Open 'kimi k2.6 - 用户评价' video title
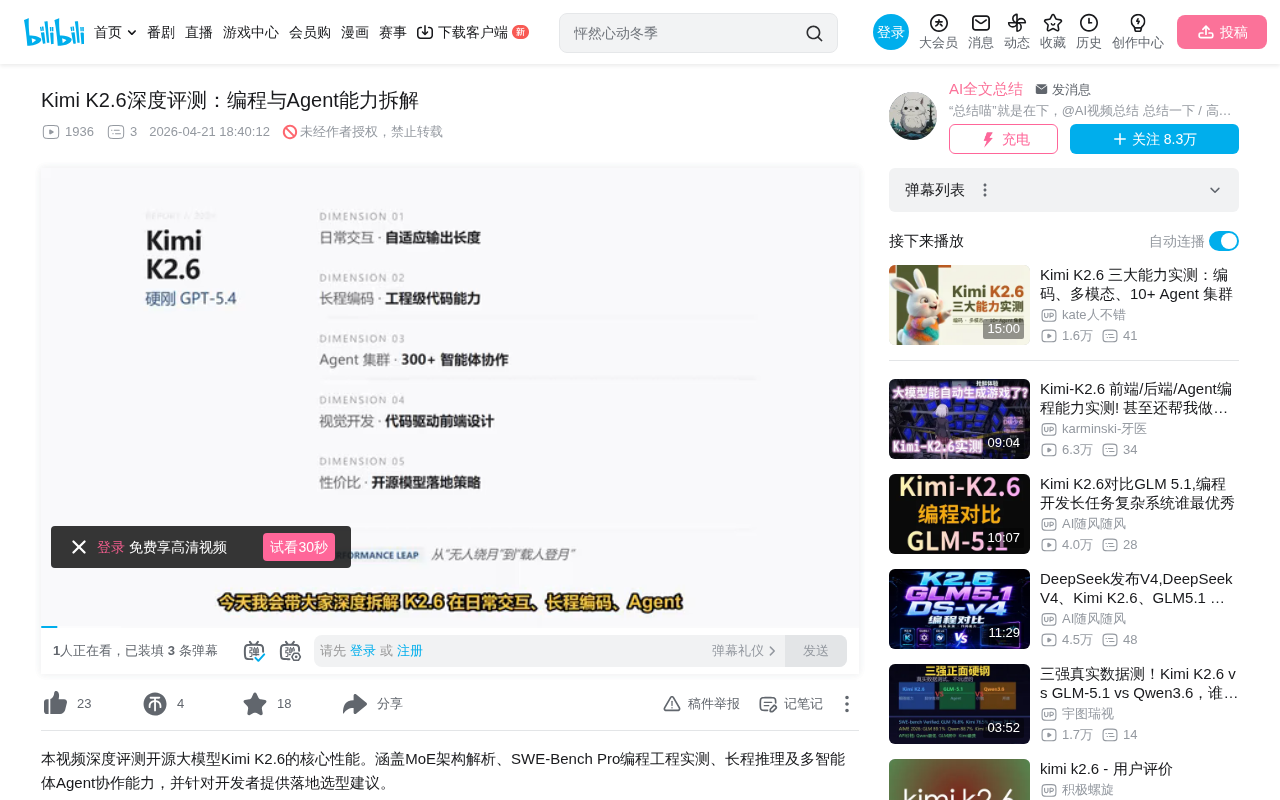The image size is (1280, 800). click(x=1106, y=769)
